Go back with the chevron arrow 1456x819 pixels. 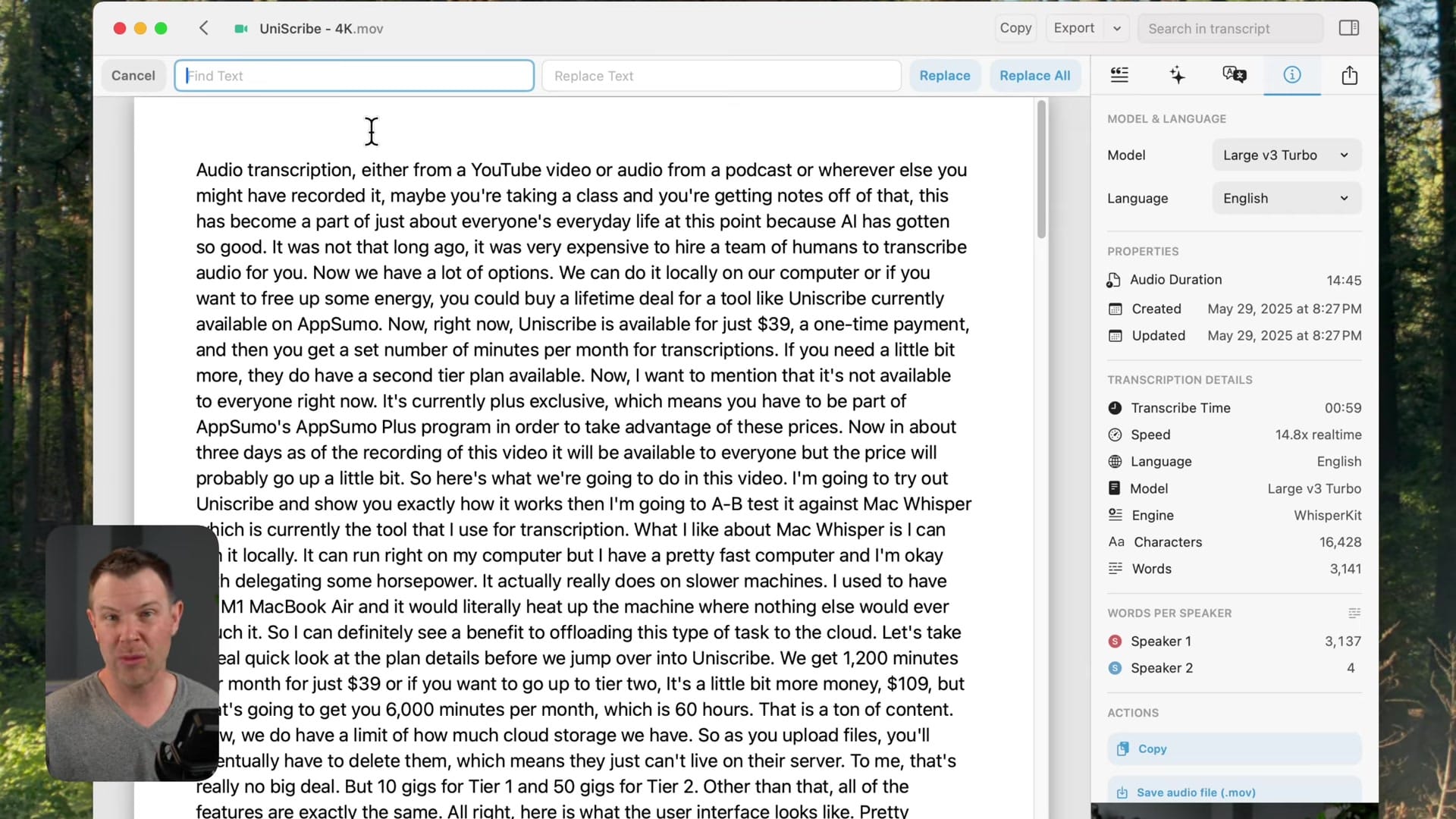(203, 28)
